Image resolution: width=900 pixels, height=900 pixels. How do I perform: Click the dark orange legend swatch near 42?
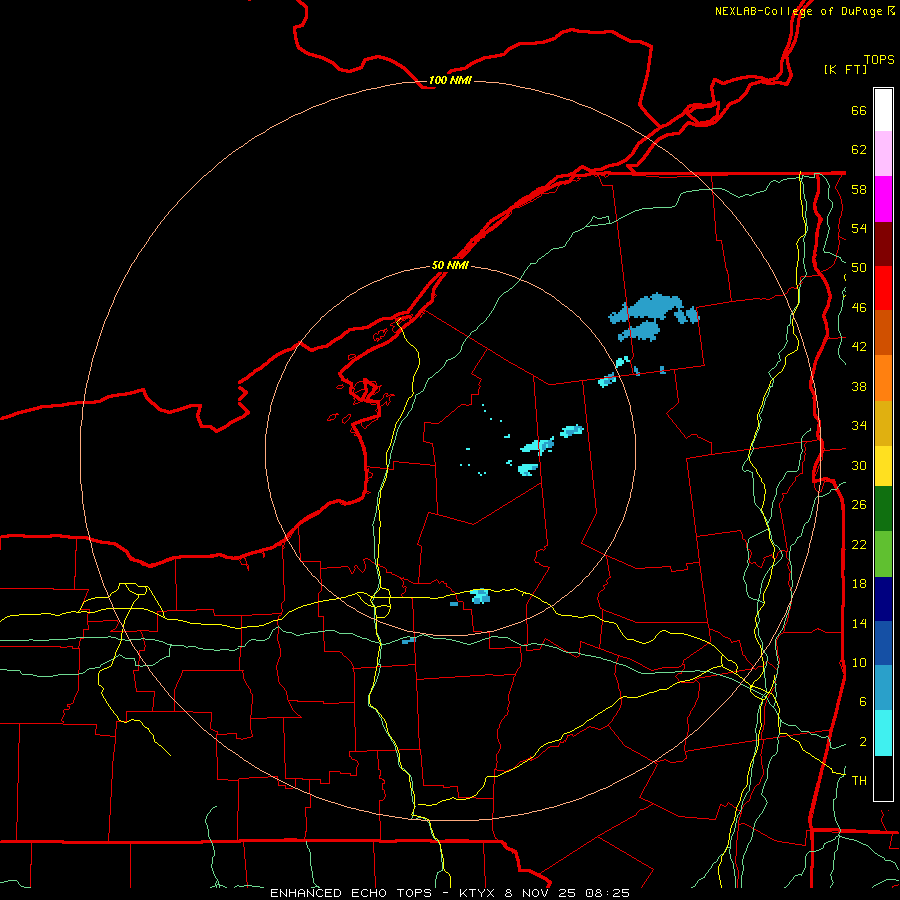click(883, 333)
